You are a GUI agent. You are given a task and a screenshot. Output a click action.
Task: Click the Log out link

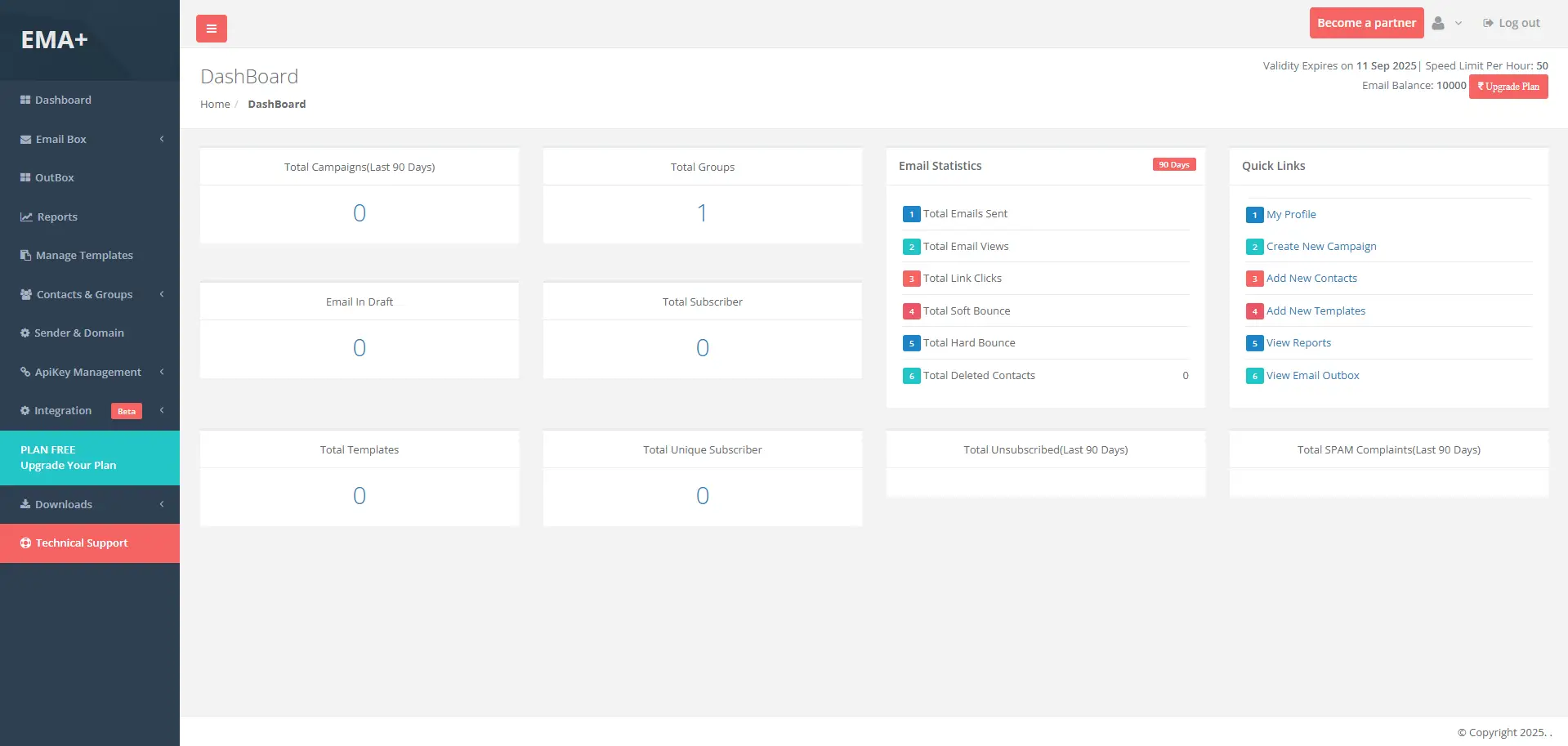[1512, 23]
